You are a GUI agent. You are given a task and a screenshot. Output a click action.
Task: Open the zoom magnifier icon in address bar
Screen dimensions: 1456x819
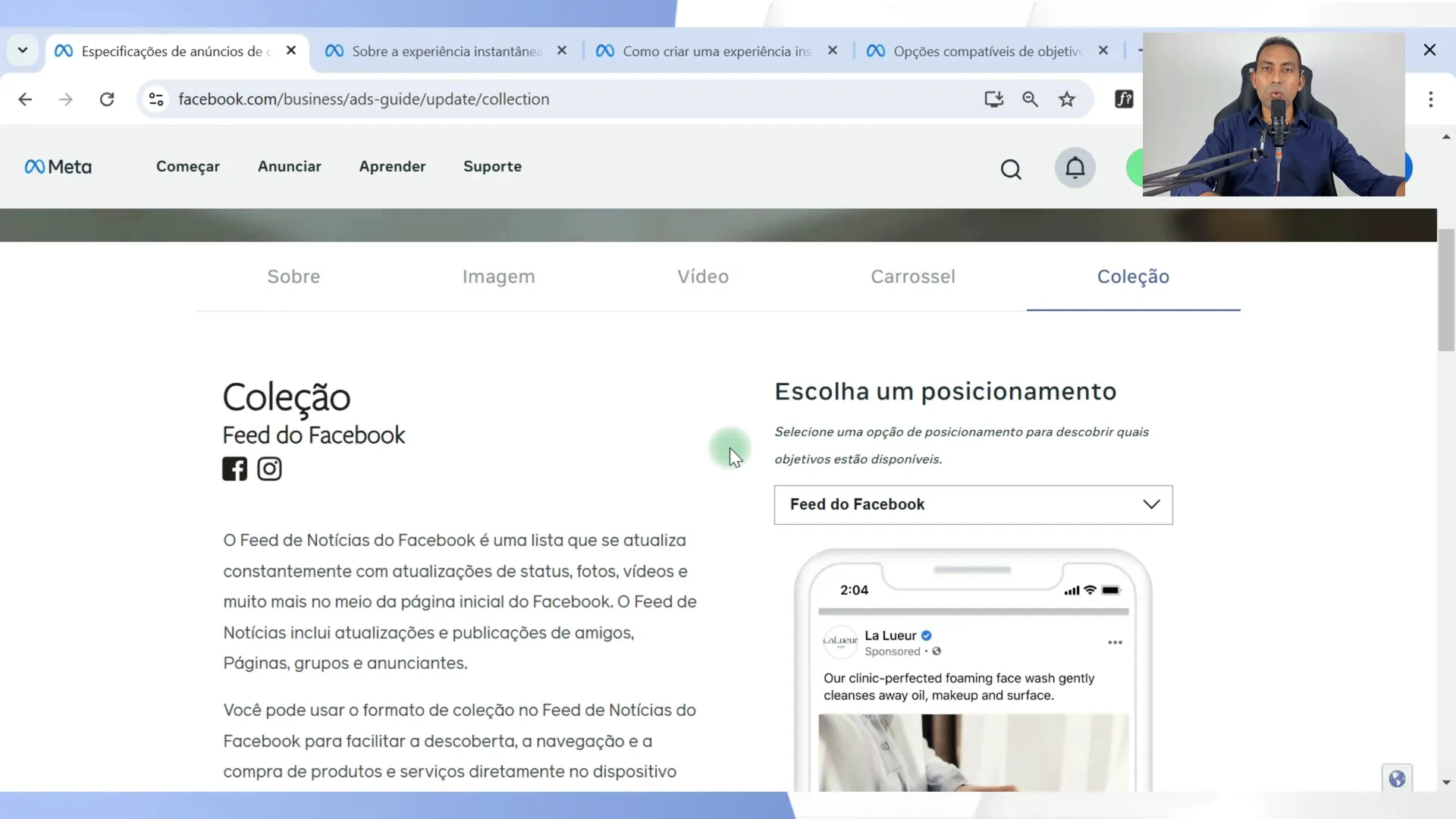(x=1030, y=99)
